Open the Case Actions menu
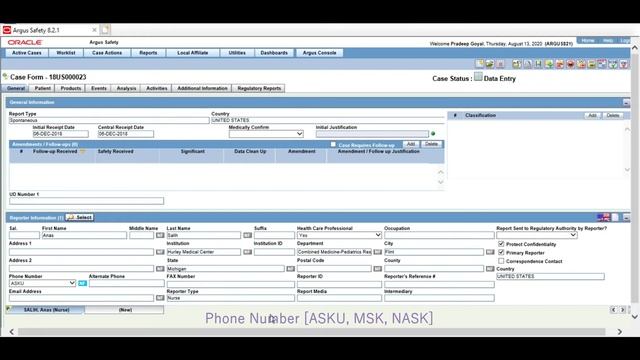The width and height of the screenshot is (640, 360). click(107, 53)
